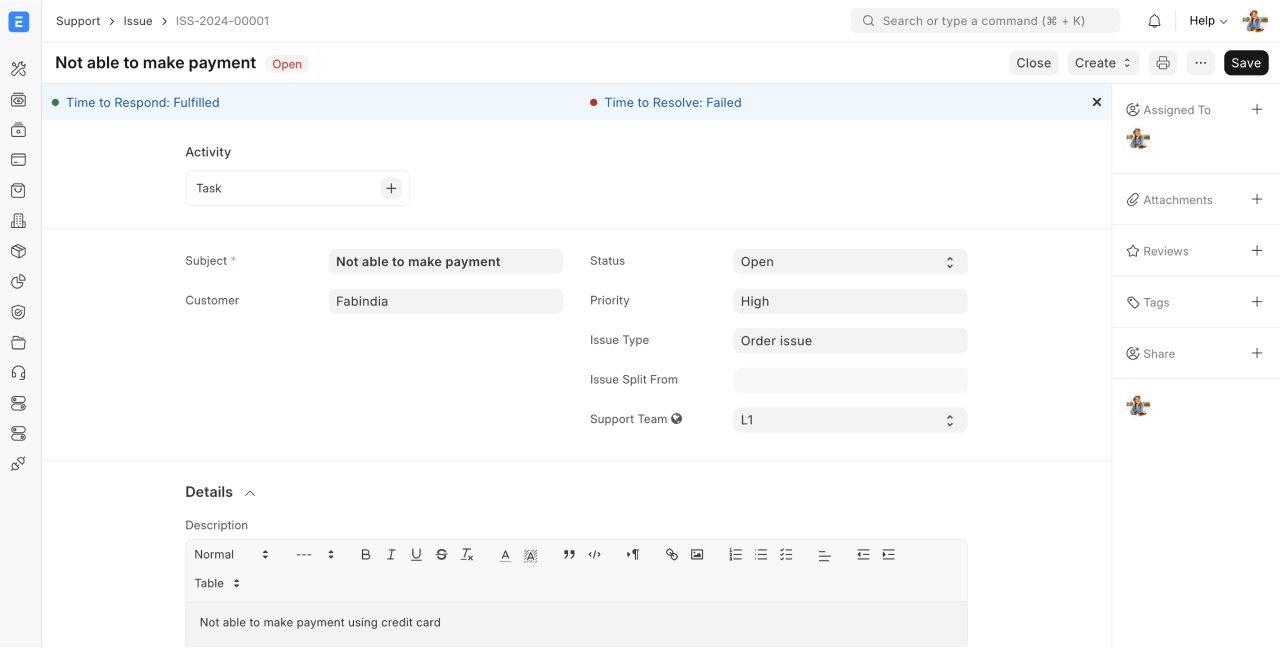Open the Status dropdown showing Open
The image size is (1280, 649).
(849, 262)
